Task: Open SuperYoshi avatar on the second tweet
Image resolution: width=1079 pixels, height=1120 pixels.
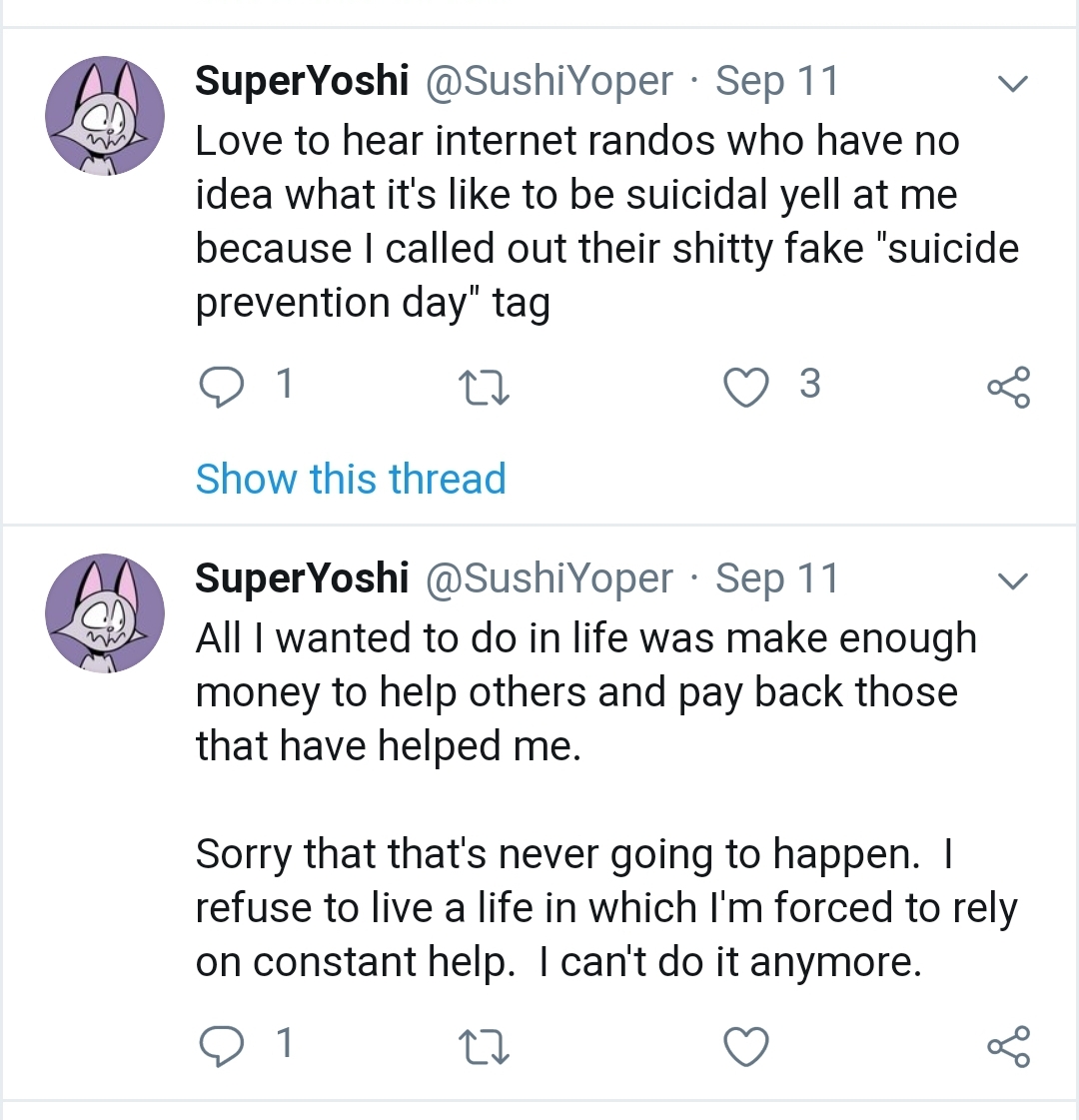Action: point(104,612)
